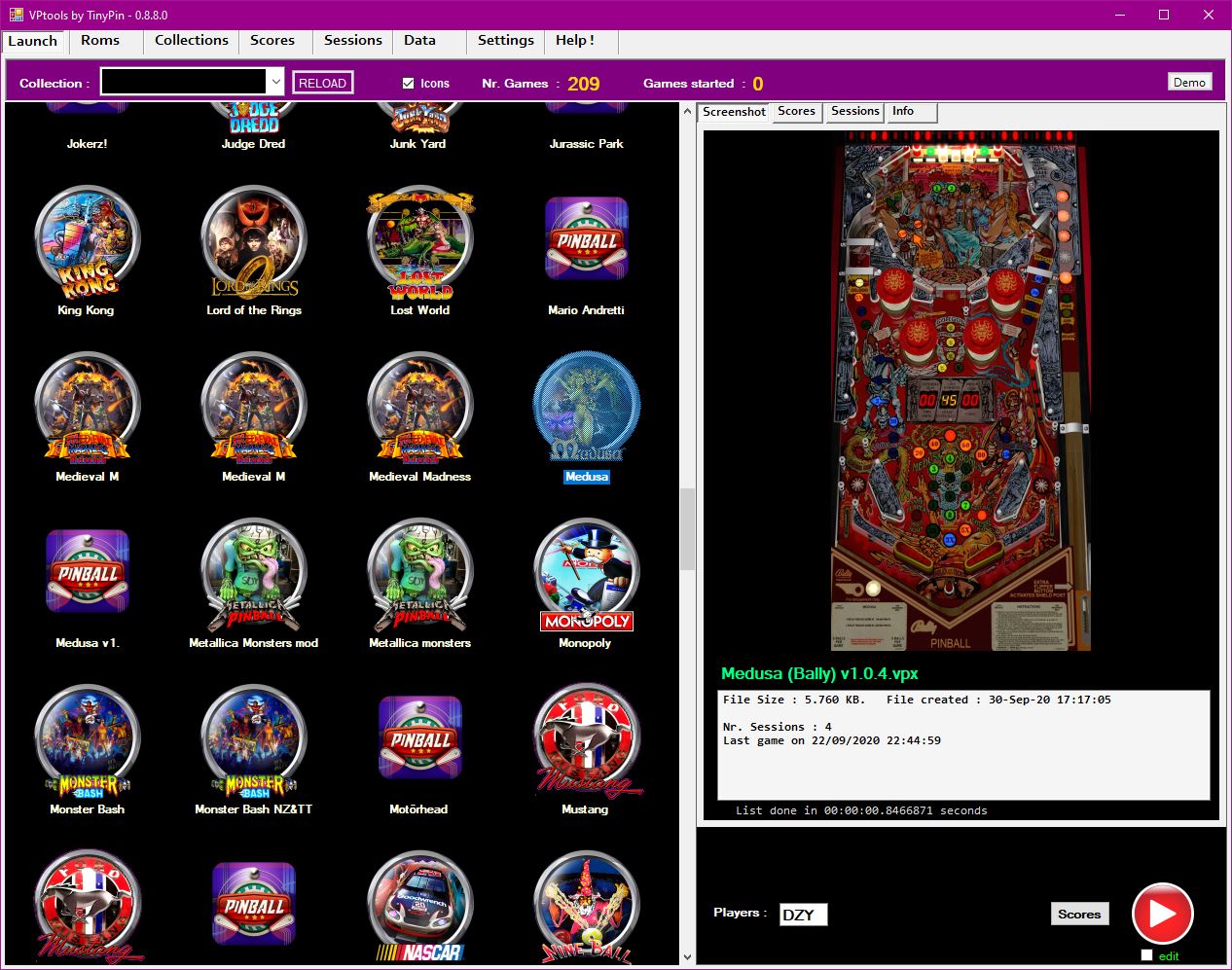Click the Lost World game icon
The height and width of the screenshot is (970, 1232).
click(x=419, y=240)
